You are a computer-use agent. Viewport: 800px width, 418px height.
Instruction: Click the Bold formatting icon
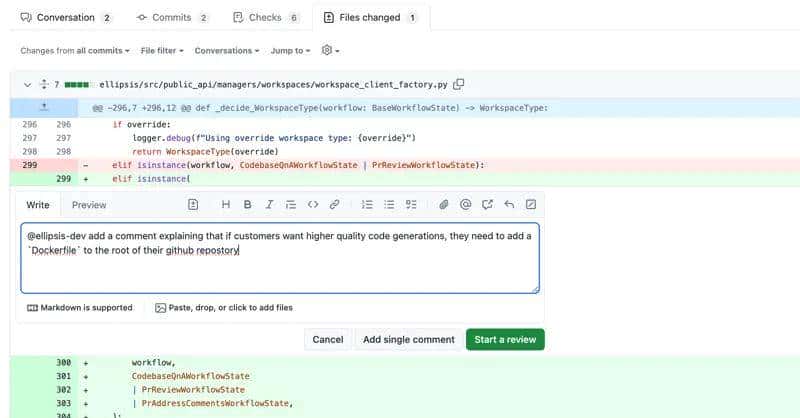(247, 205)
